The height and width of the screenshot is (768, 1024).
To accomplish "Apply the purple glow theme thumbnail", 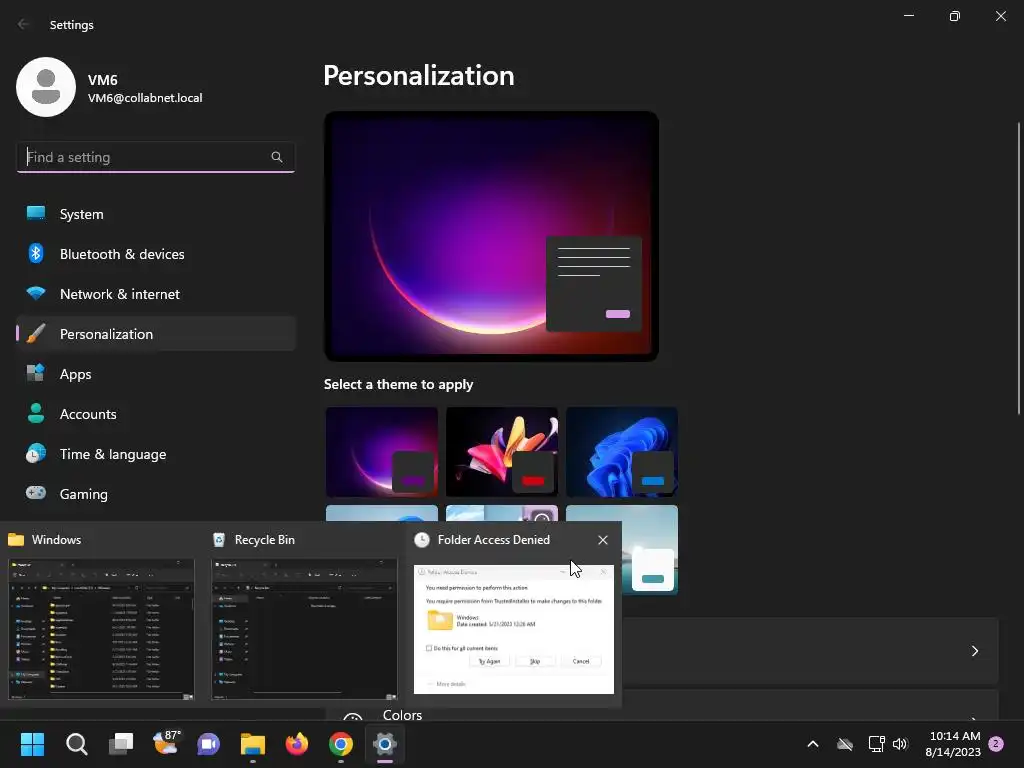I will [x=382, y=452].
